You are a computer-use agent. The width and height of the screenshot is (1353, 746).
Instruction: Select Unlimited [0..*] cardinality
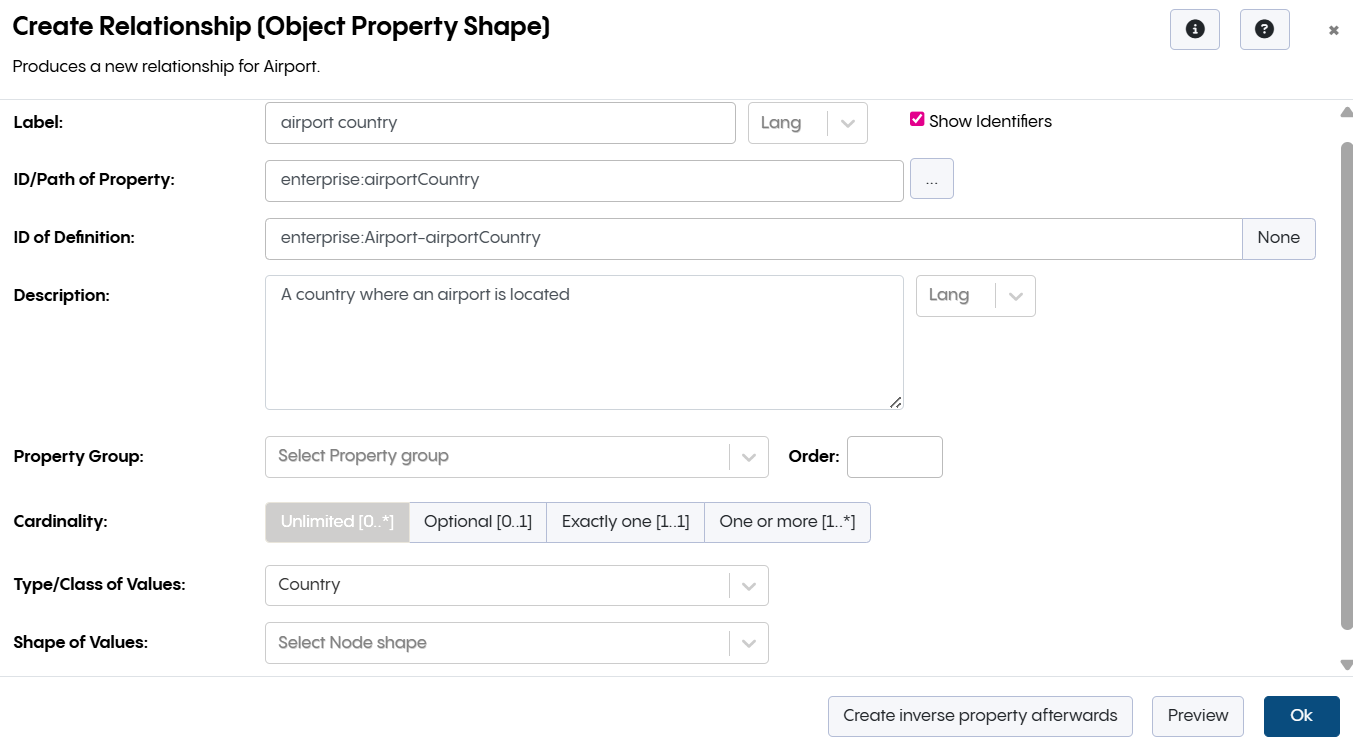tap(337, 522)
